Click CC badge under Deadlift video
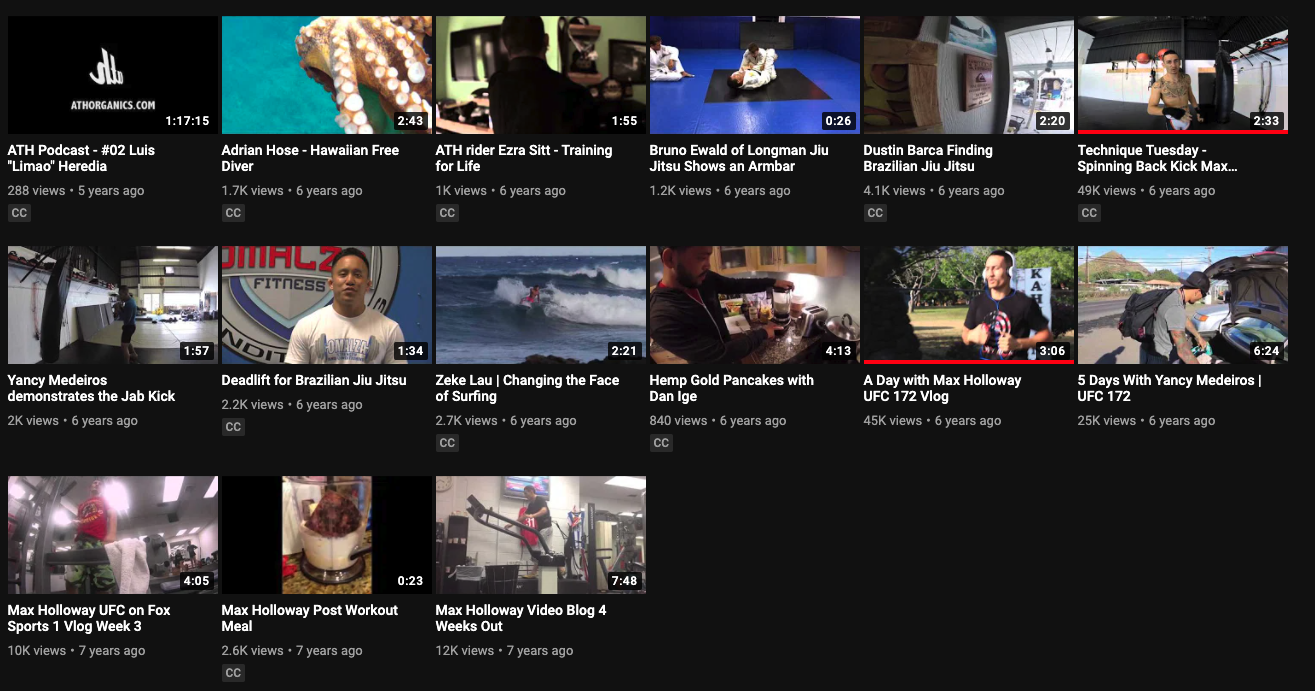Image resolution: width=1315 pixels, height=691 pixels. pyautogui.click(x=233, y=427)
